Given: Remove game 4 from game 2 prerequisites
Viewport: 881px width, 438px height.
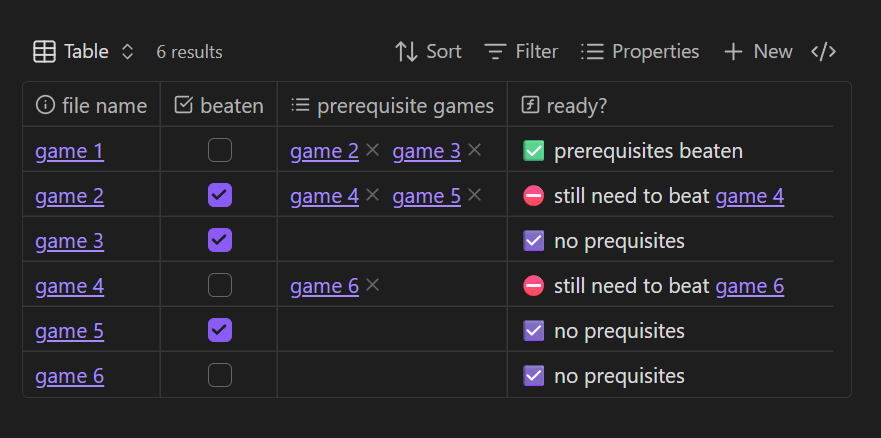Looking at the screenshot, I should (372, 195).
